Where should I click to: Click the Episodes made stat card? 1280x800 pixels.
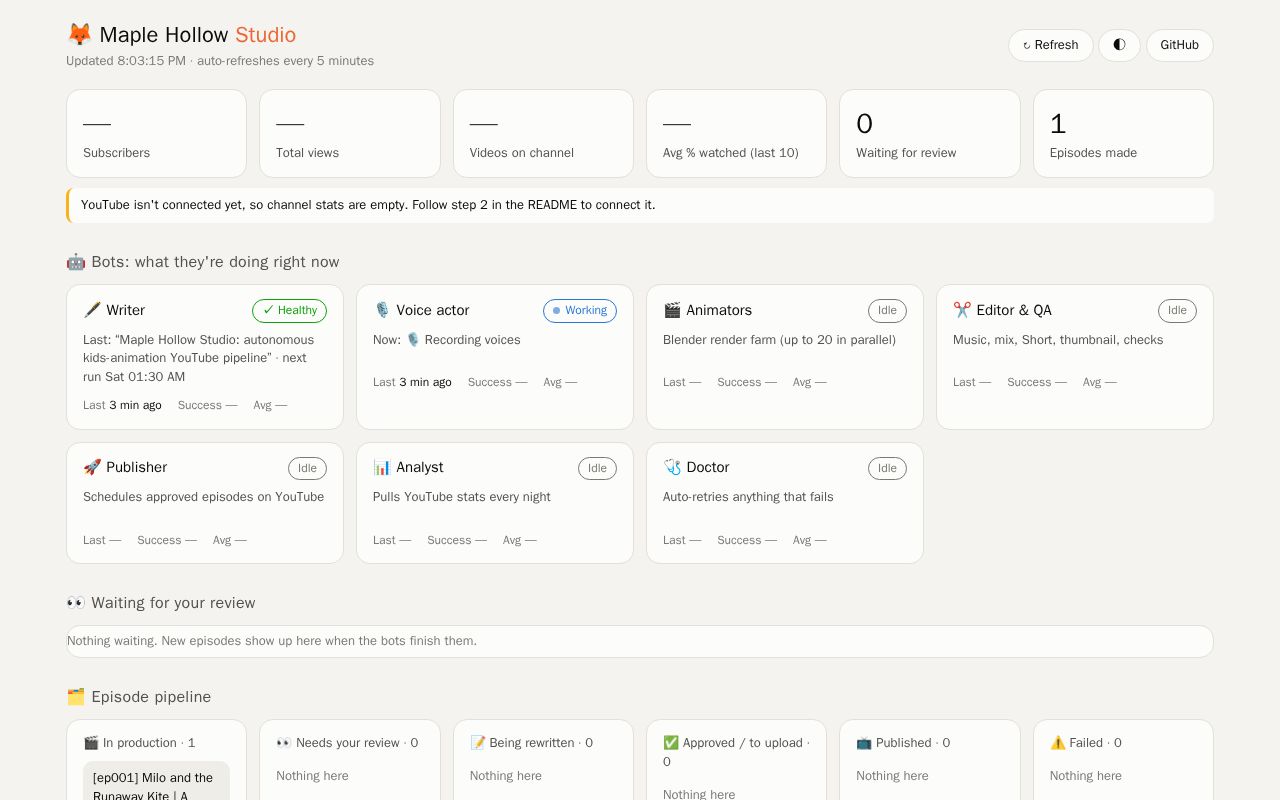pos(1123,134)
